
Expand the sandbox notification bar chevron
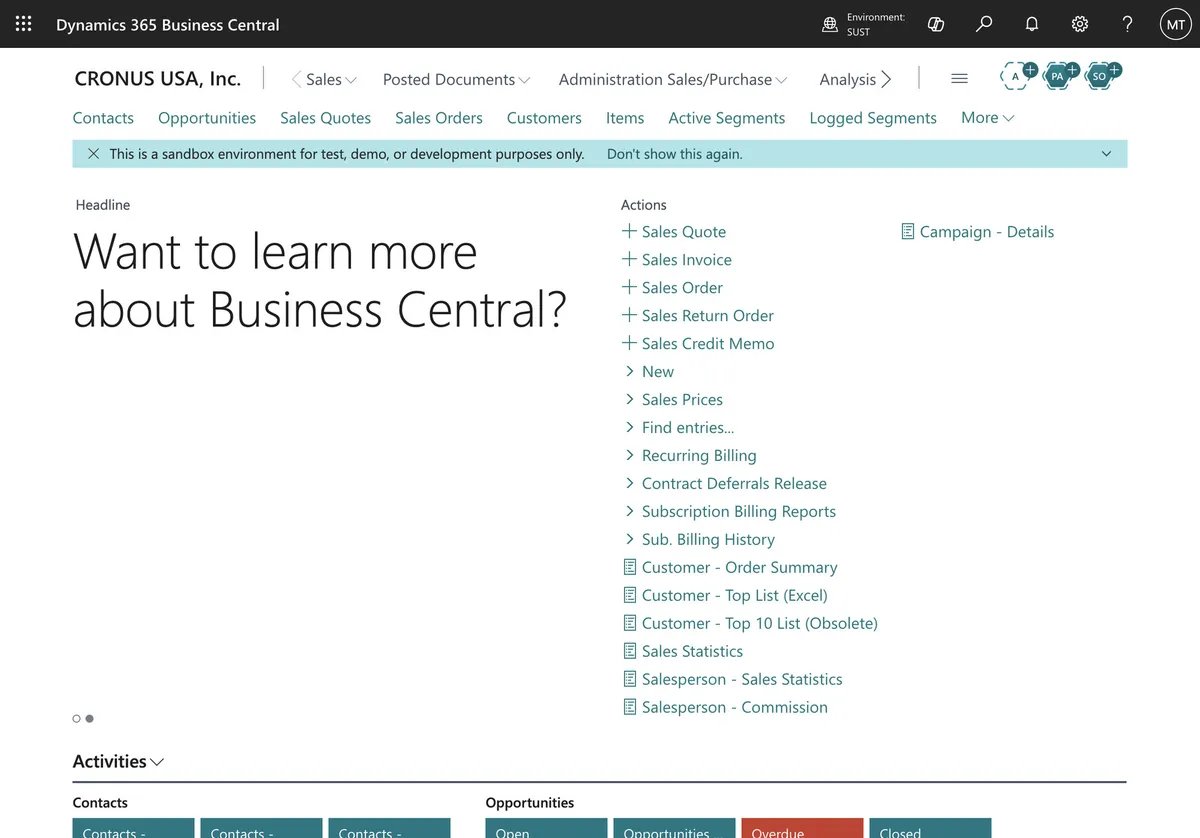tap(1106, 154)
